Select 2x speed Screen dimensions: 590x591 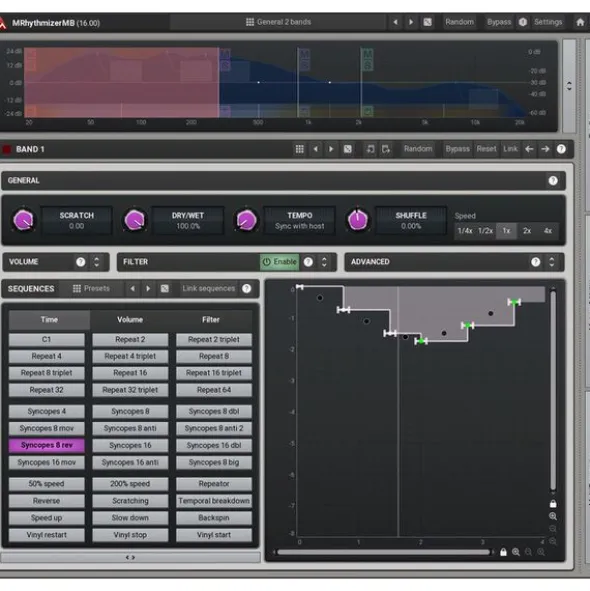(x=527, y=231)
